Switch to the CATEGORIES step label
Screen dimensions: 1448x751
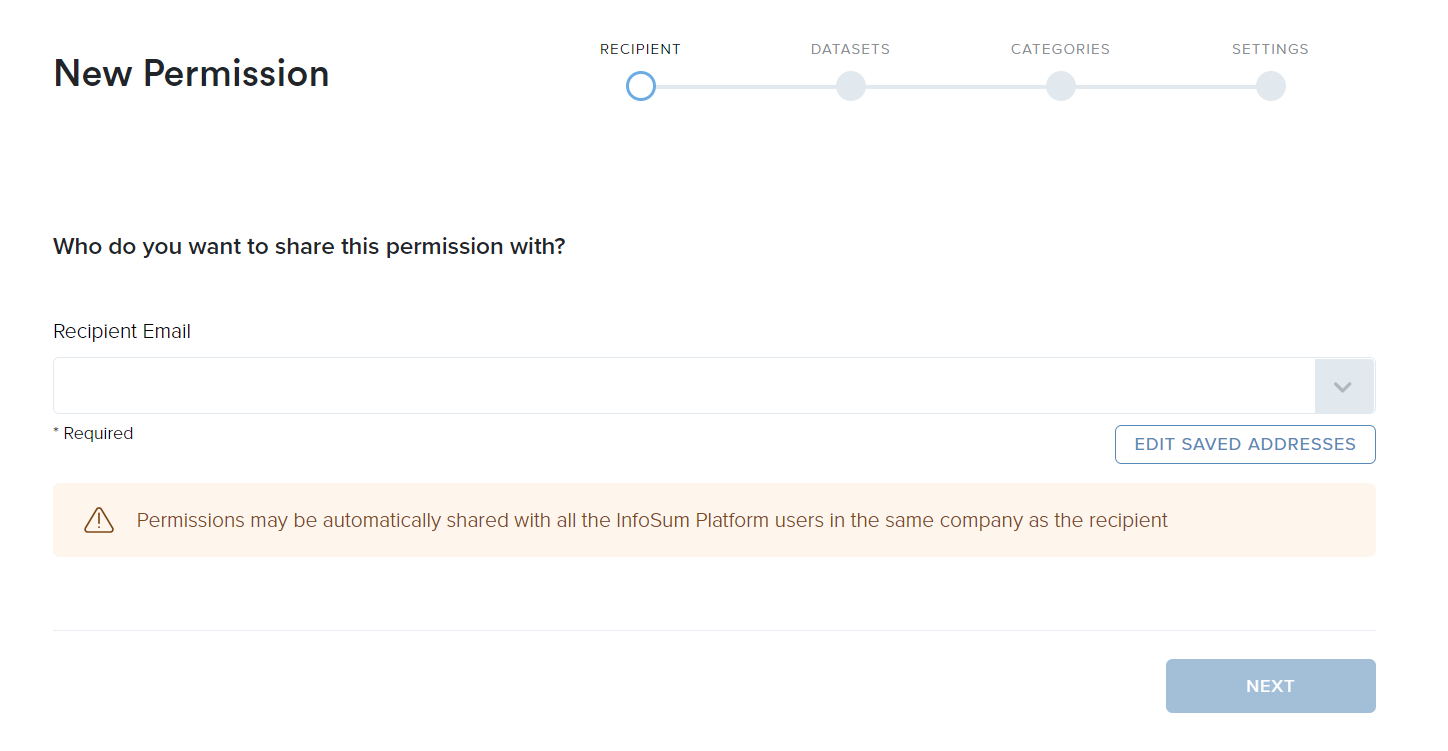[x=1060, y=49]
